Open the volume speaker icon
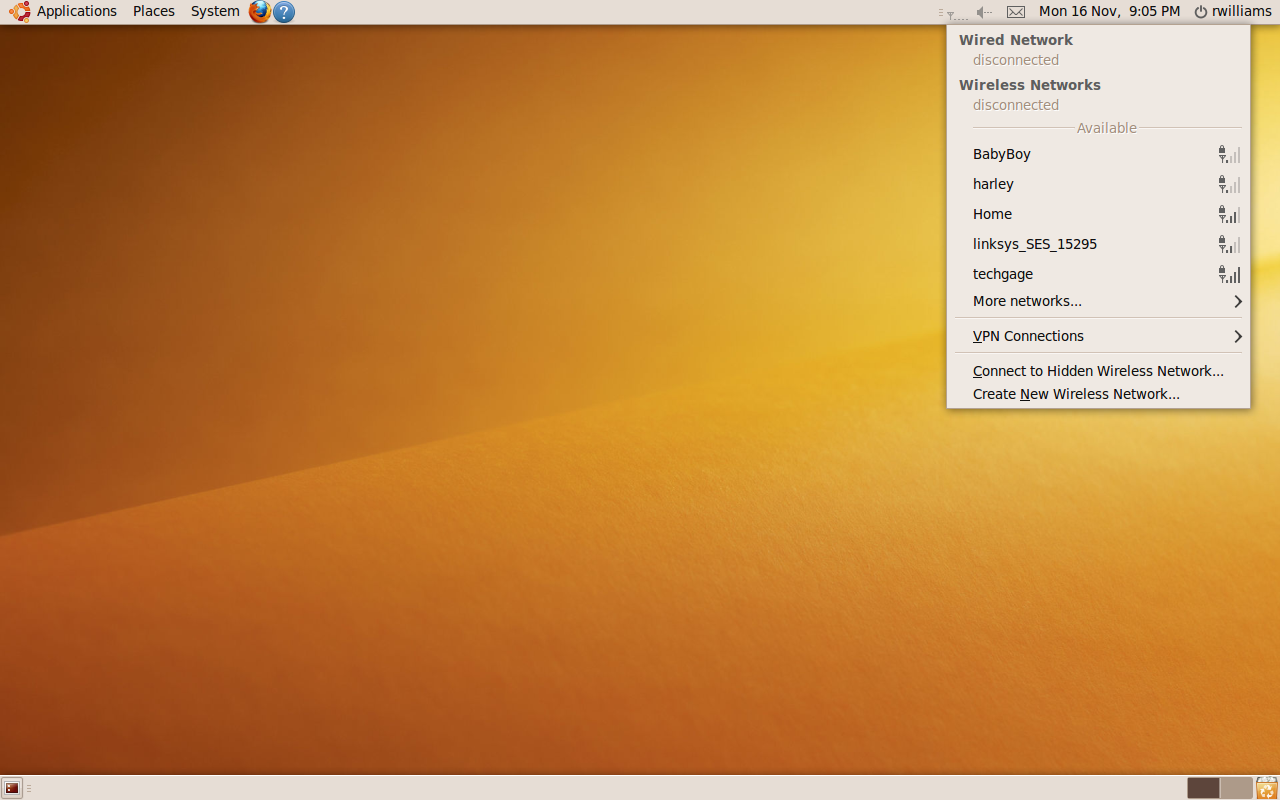 (x=984, y=12)
